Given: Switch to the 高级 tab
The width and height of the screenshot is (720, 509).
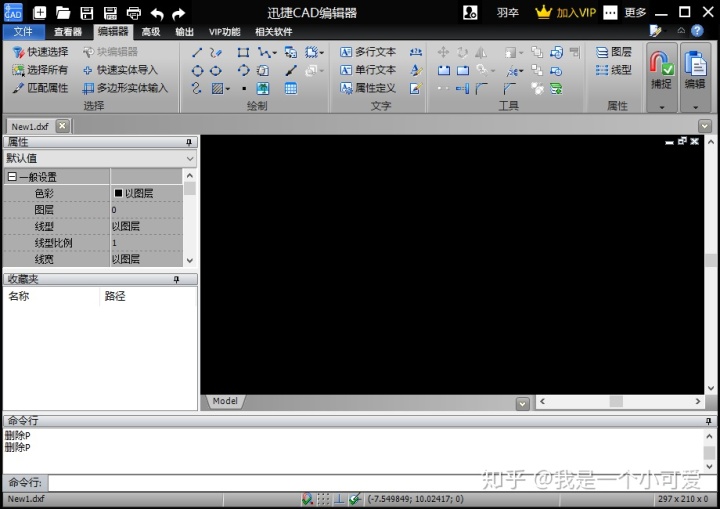Looking at the screenshot, I should pyautogui.click(x=151, y=32).
